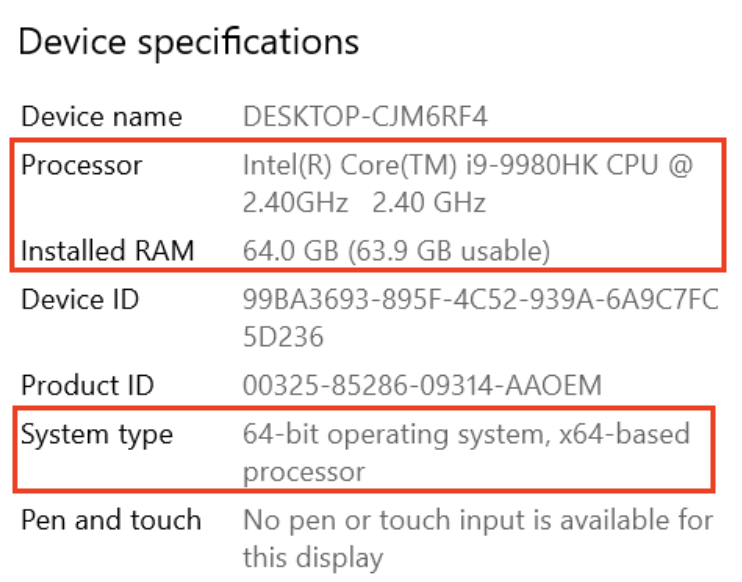Select the Intel Core i9-9980HK text line
Screen dimensions: 742x582
click(467, 164)
